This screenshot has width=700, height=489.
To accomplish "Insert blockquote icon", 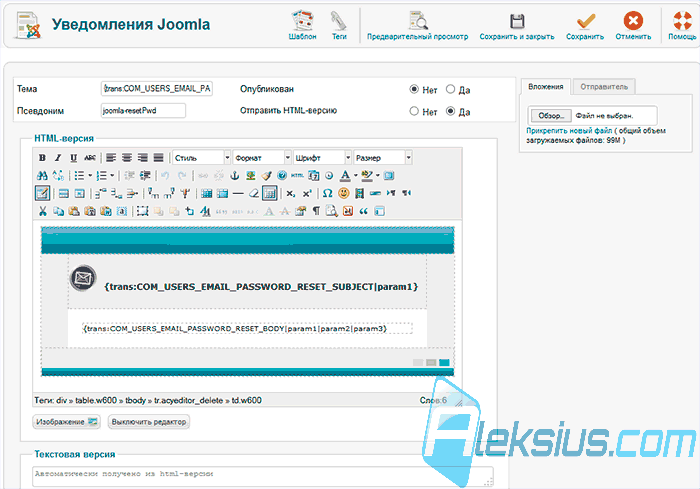I will pyautogui.click(x=363, y=211).
